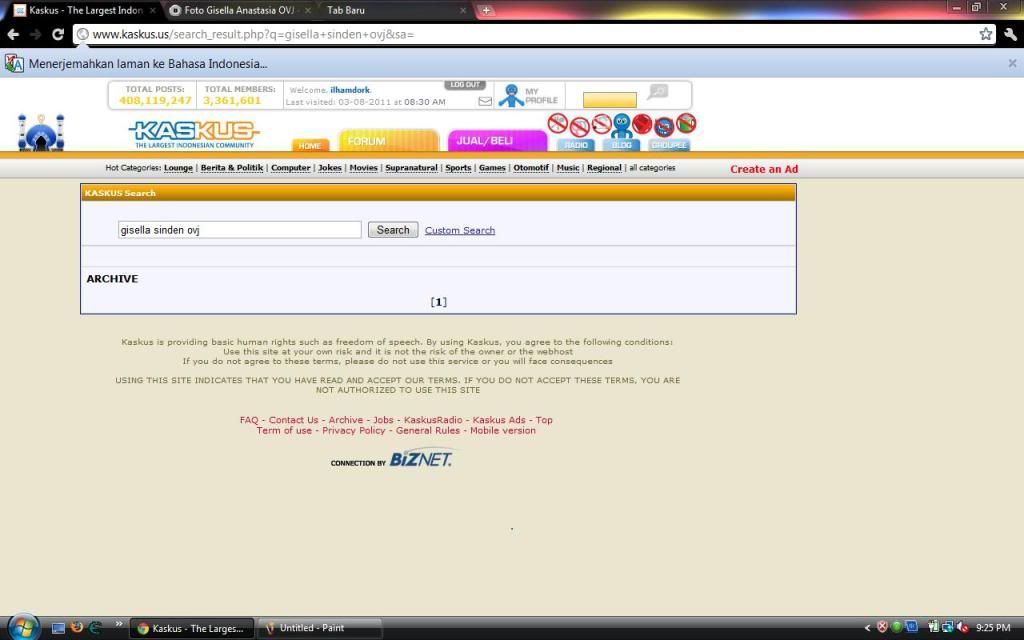The height and width of the screenshot is (640, 1024).
Task: Close the translate notification bar
Action: coord(1012,63)
